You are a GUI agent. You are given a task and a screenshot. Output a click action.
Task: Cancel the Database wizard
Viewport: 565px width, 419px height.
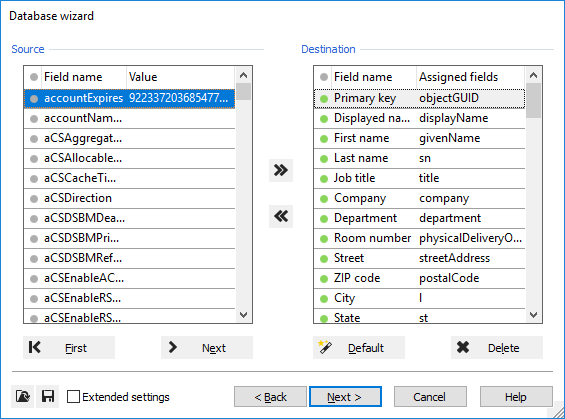click(430, 397)
